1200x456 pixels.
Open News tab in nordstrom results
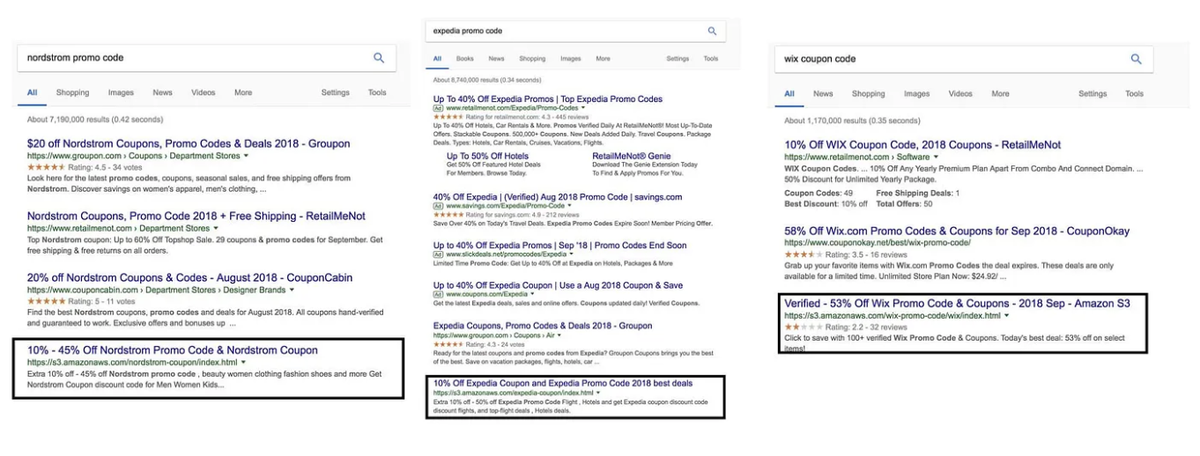click(x=162, y=93)
